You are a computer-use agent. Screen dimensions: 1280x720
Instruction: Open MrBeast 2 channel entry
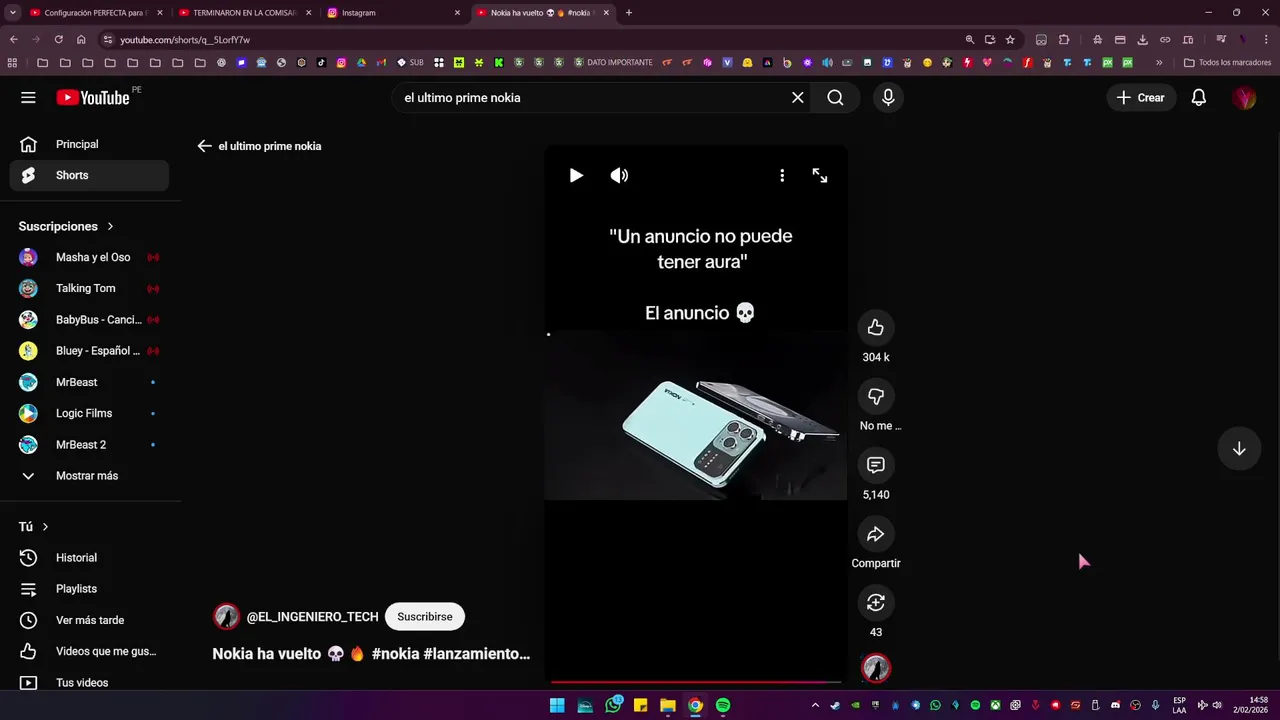click(89, 444)
